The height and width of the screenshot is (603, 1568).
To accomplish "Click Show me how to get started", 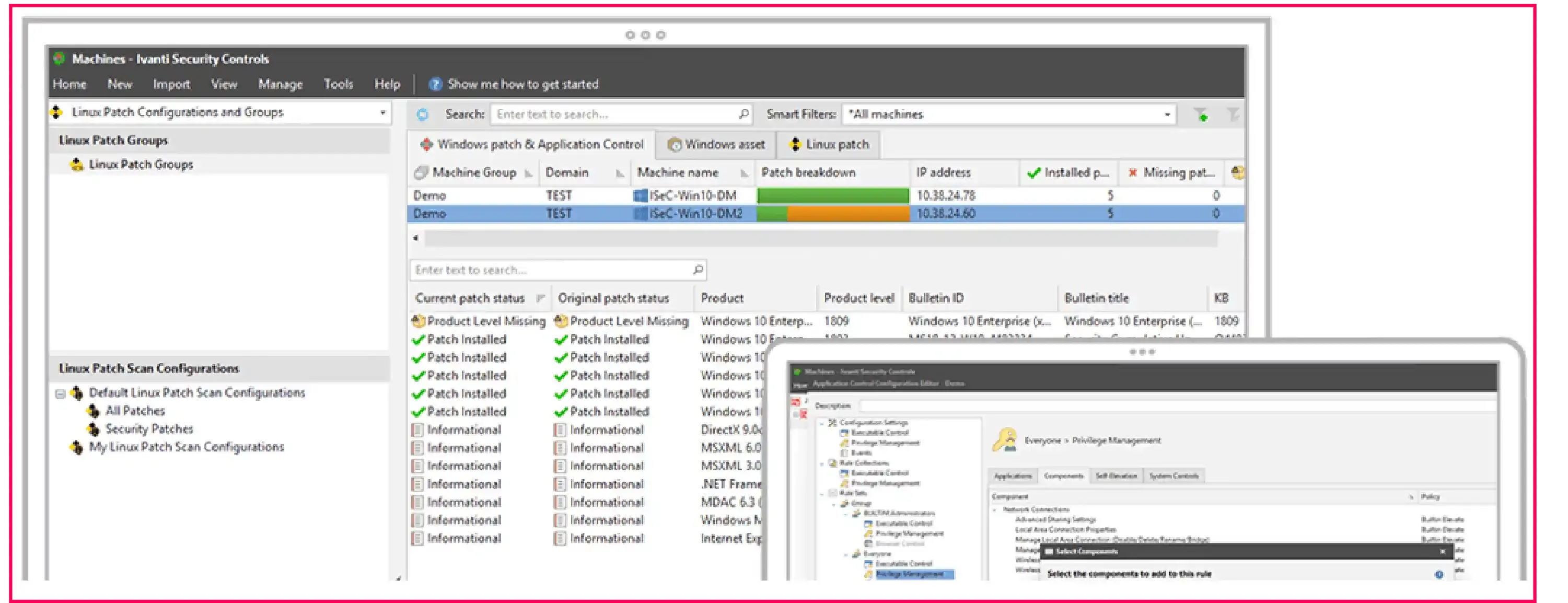I will [x=523, y=84].
